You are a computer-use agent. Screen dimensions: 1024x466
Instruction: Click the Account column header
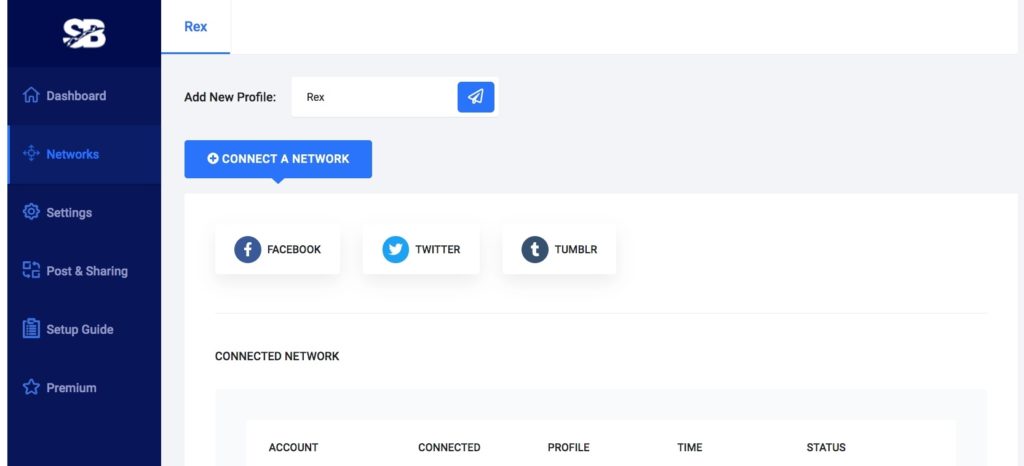pyautogui.click(x=293, y=448)
